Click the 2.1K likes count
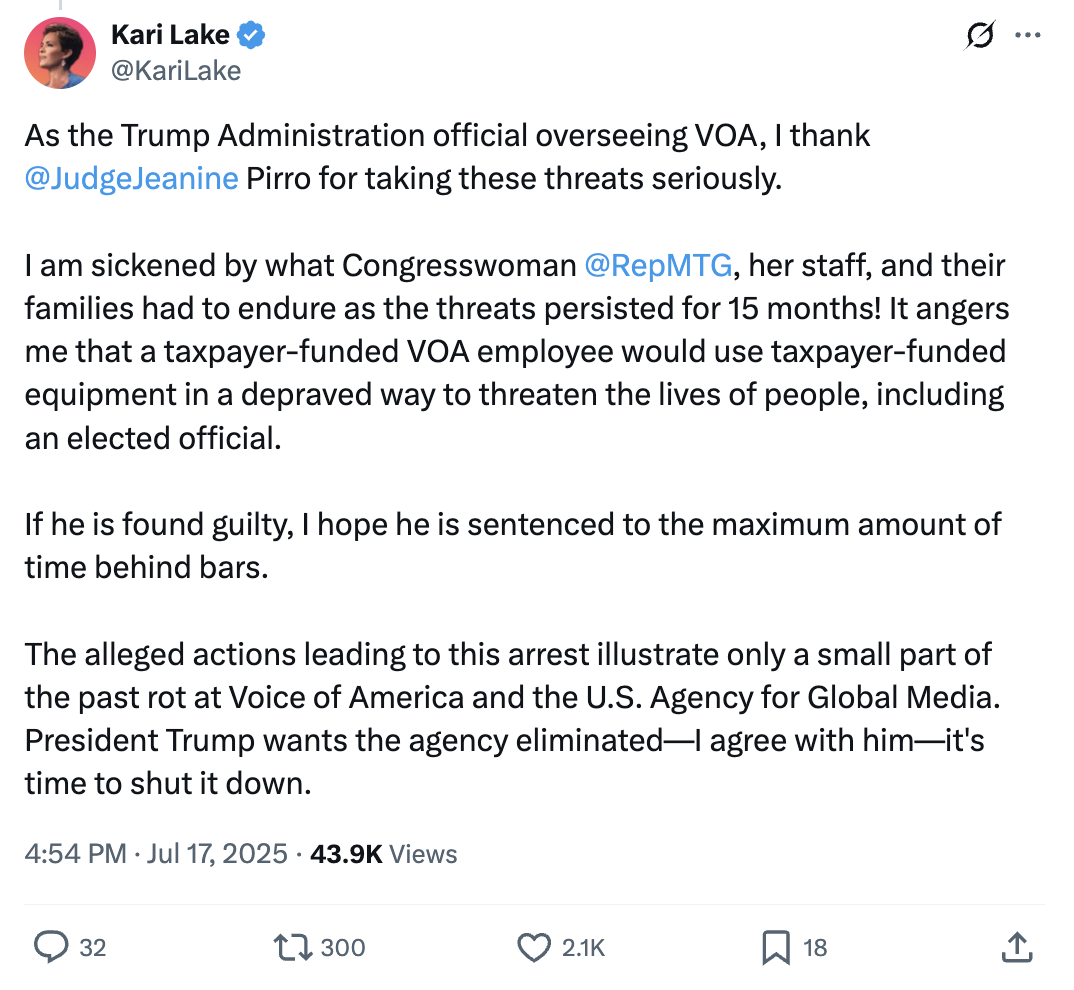1074x990 pixels. [583, 947]
